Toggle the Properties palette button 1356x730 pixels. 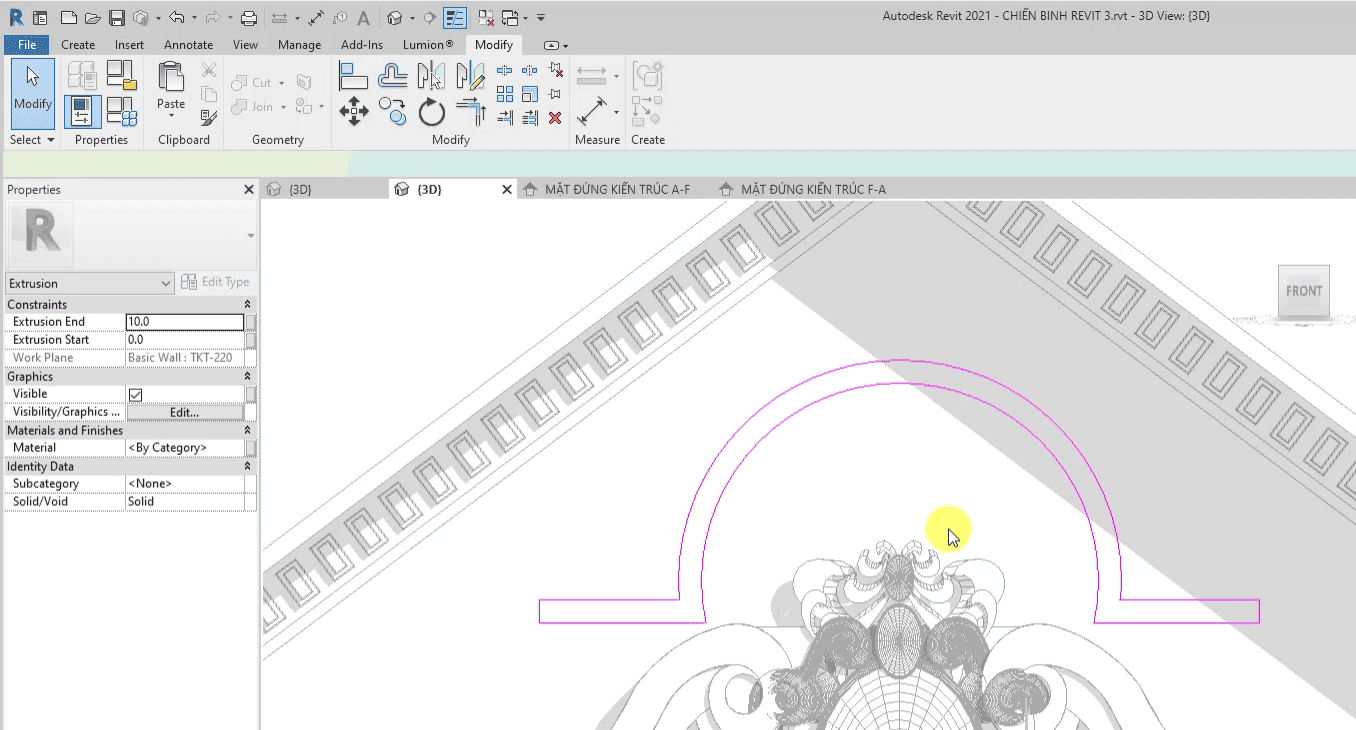point(83,111)
